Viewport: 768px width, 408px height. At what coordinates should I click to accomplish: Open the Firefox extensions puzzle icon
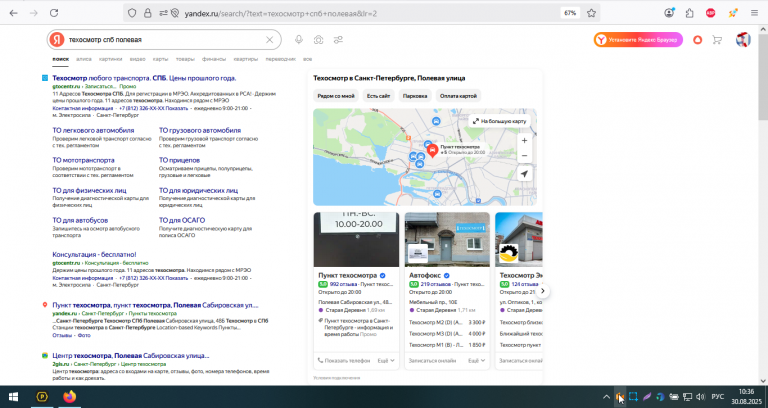tap(690, 13)
